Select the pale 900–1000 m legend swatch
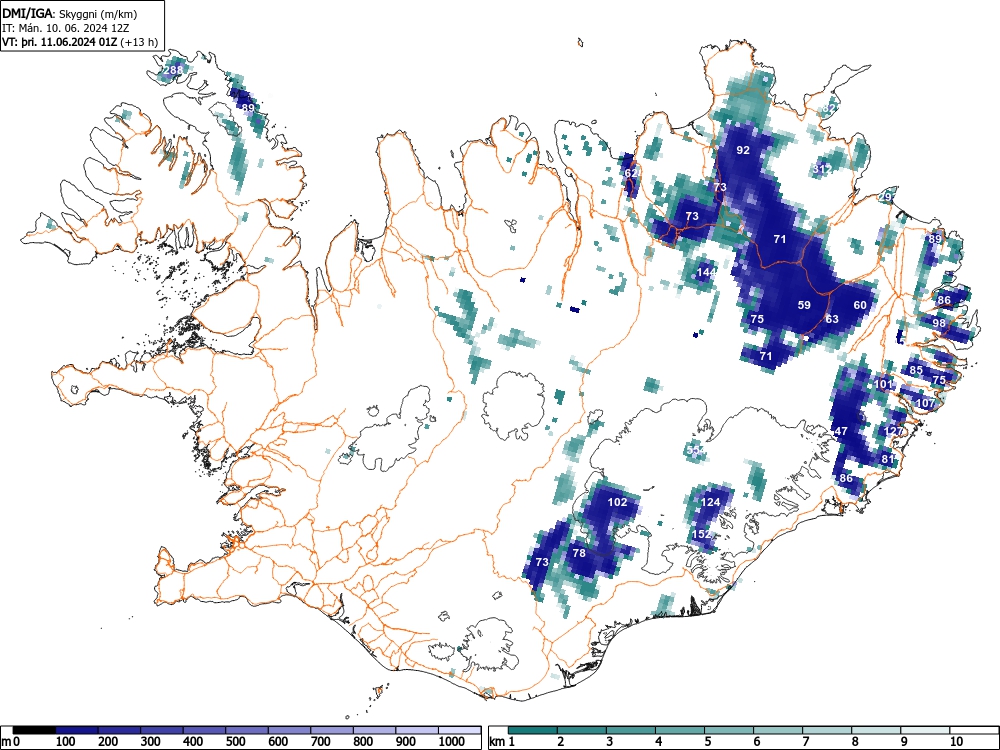The height and width of the screenshot is (750, 1000). coord(417,730)
